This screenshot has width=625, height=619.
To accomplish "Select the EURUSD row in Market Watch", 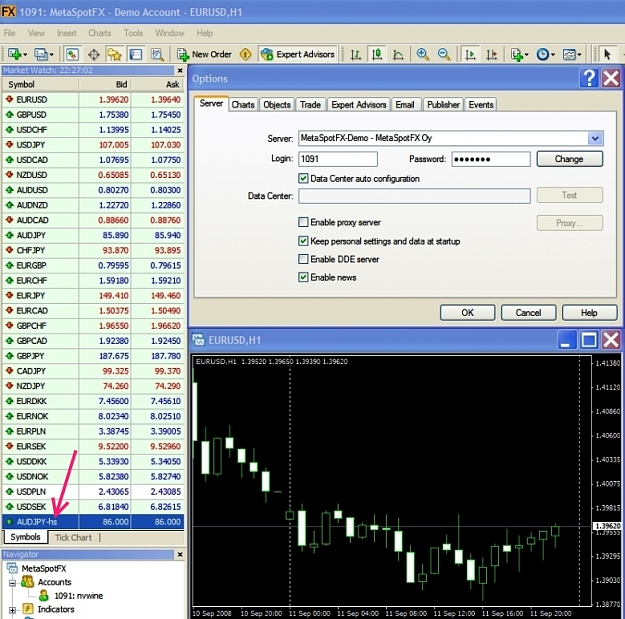I will [93, 99].
